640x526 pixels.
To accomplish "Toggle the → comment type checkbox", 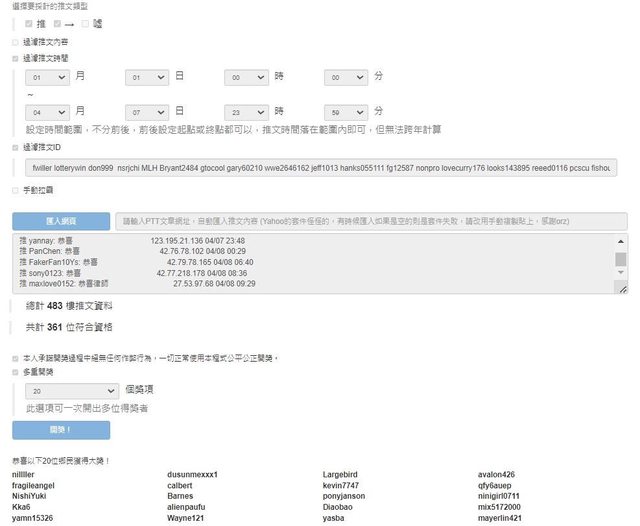I will point(57,23).
